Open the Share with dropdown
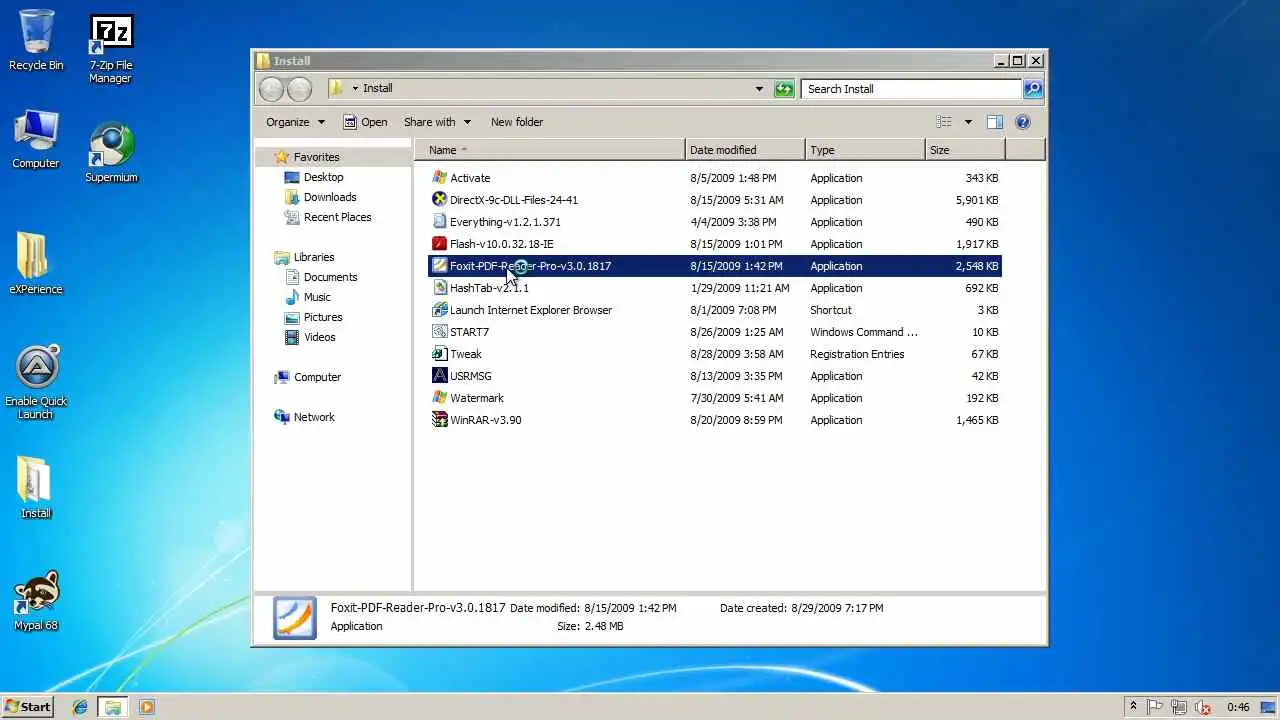The height and width of the screenshot is (720, 1280). 437,122
